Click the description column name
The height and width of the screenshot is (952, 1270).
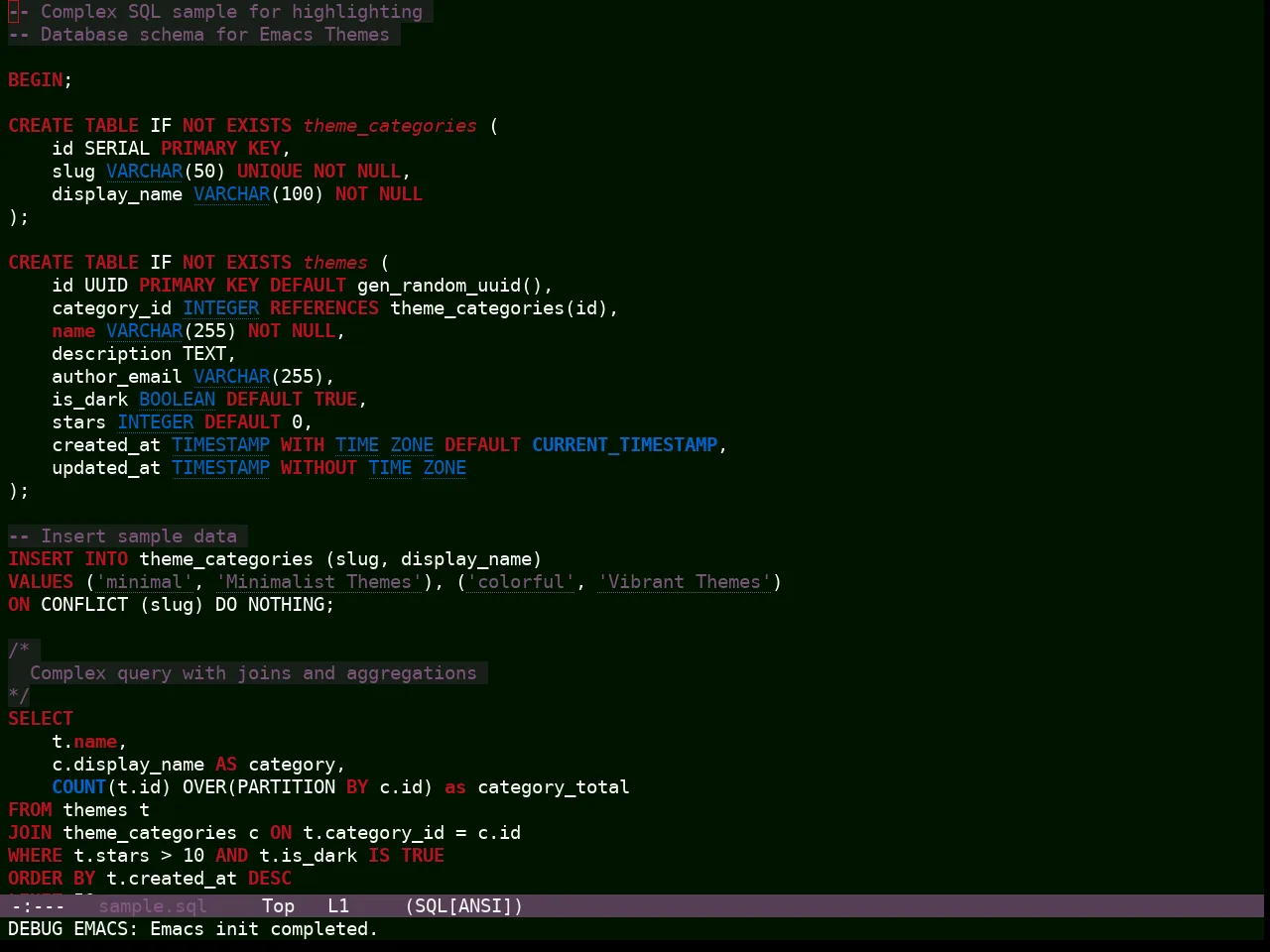pos(112,354)
